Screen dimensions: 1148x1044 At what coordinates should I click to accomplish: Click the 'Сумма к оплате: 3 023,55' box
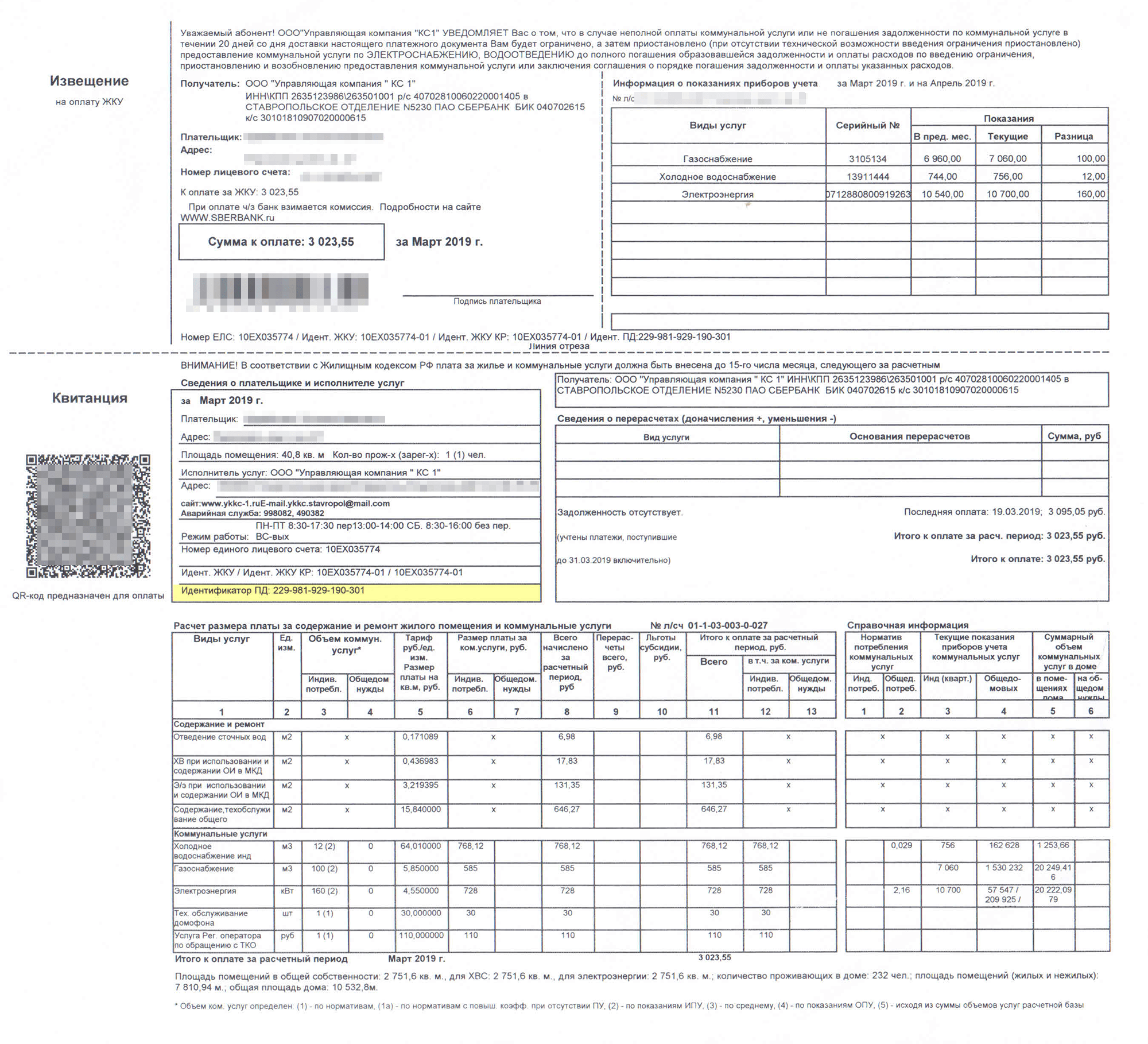(x=281, y=242)
